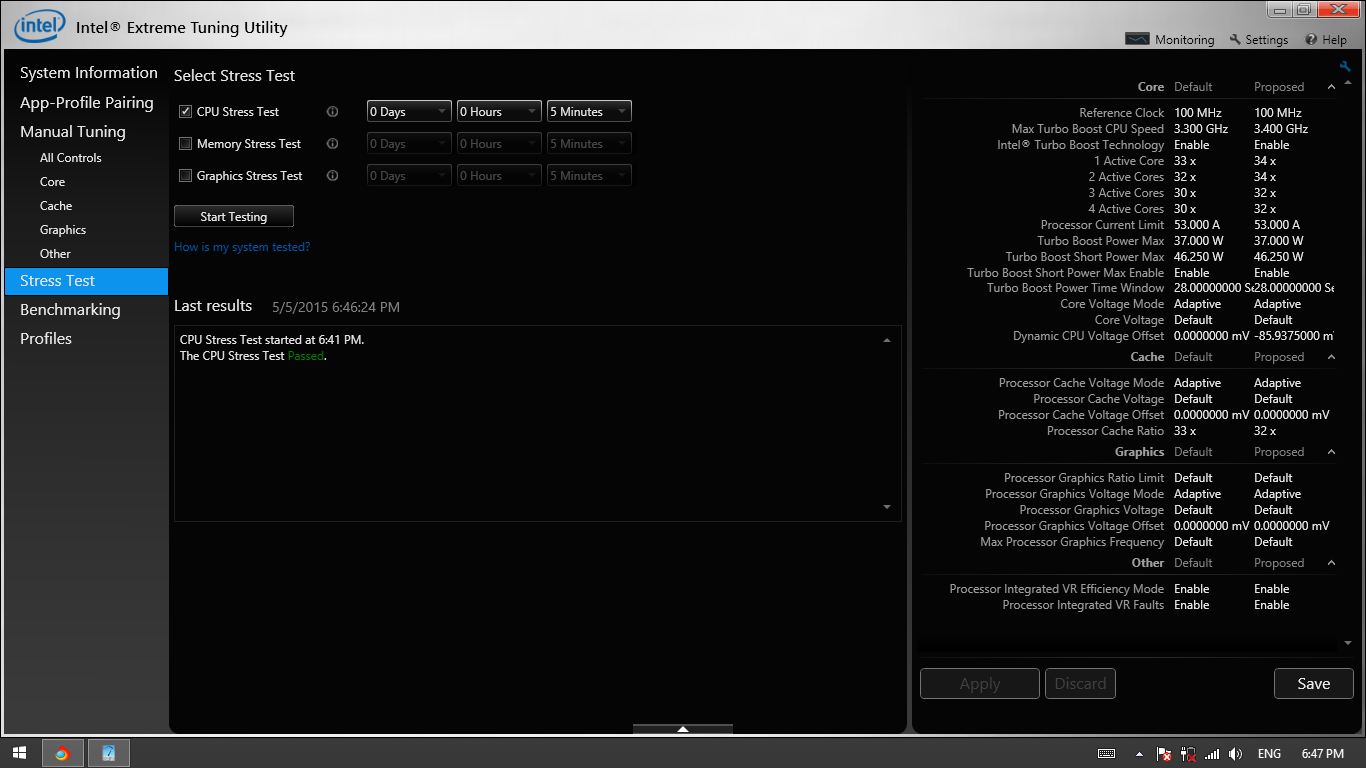Click the info icon beside Memory Stress Test
This screenshot has height=768, width=1366.
point(333,144)
